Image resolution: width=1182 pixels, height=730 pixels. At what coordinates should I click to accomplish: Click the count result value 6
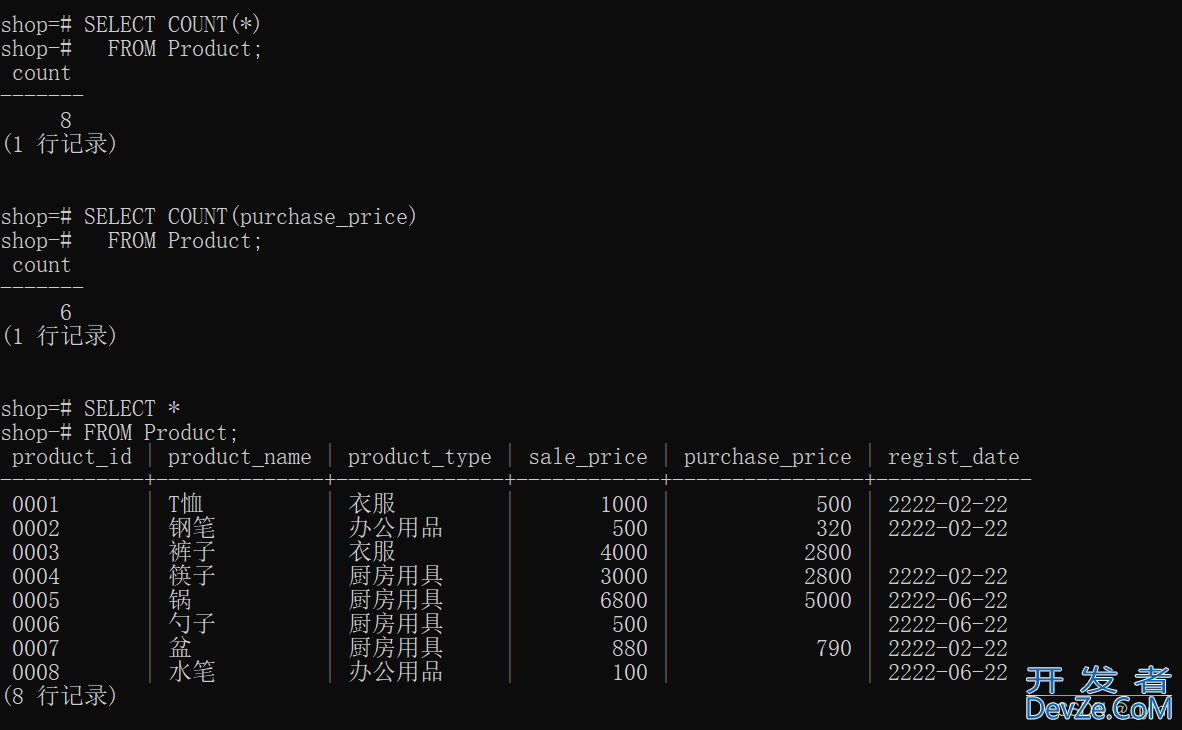66,313
